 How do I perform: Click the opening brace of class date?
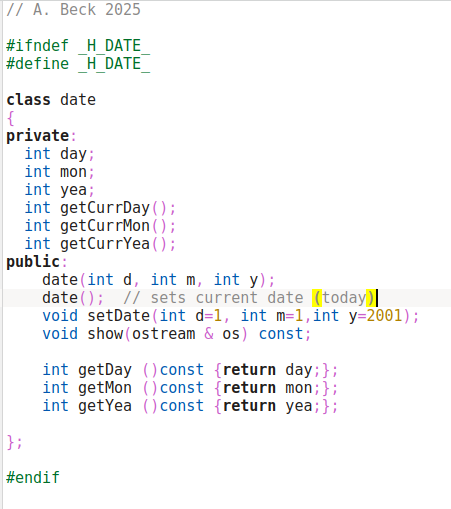[11, 119]
